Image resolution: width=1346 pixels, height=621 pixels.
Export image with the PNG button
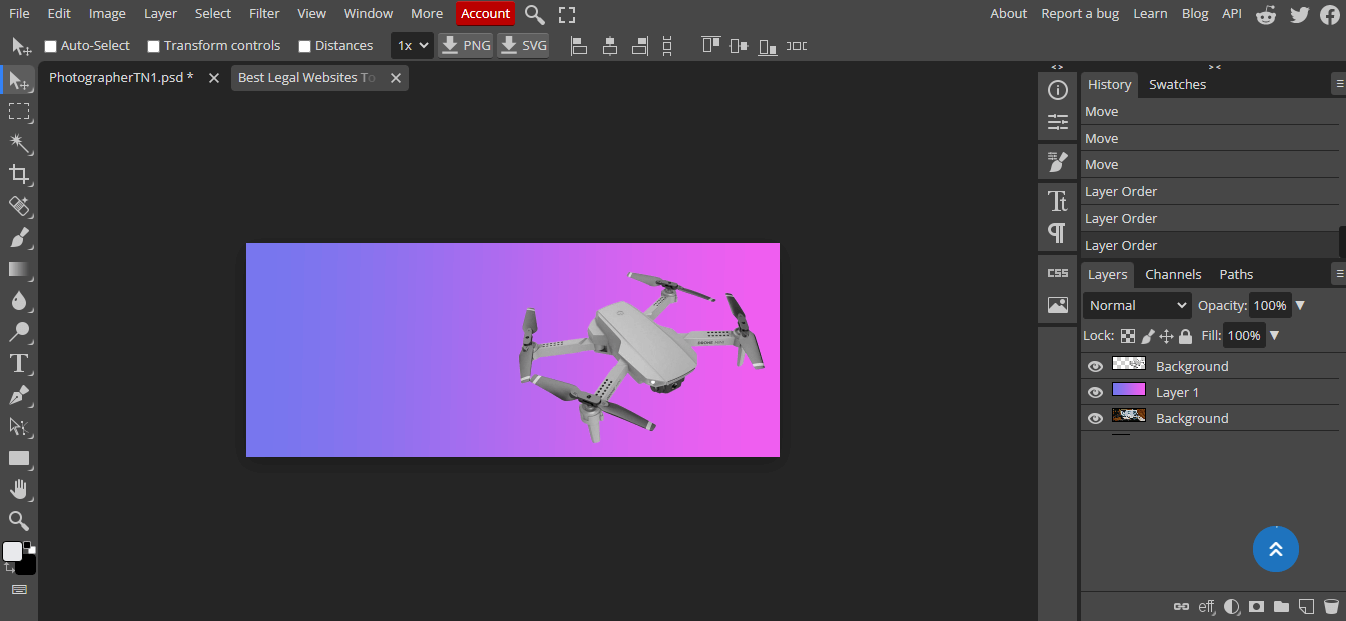pyautogui.click(x=466, y=46)
